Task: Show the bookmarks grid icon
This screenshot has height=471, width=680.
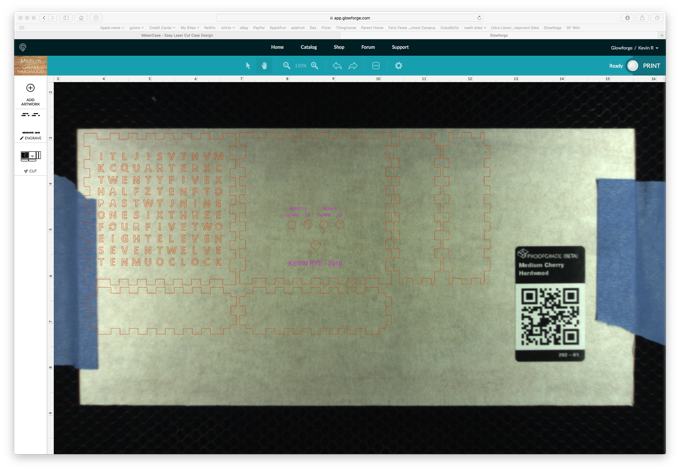Action: 22,27
